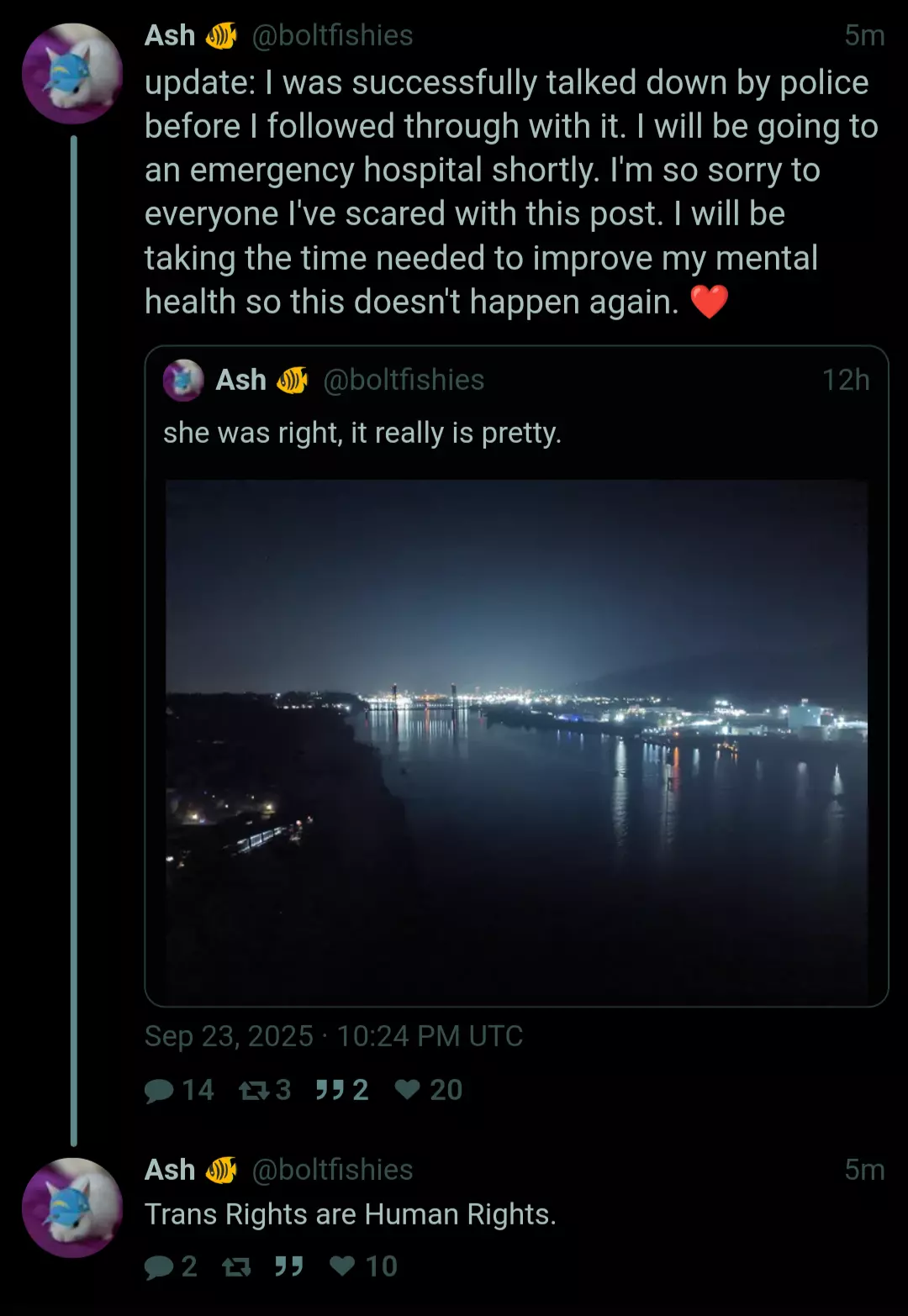Like the "Trans Rights are Human Rights" reply
Viewport: 908px width, 1316px height.
[342, 1266]
